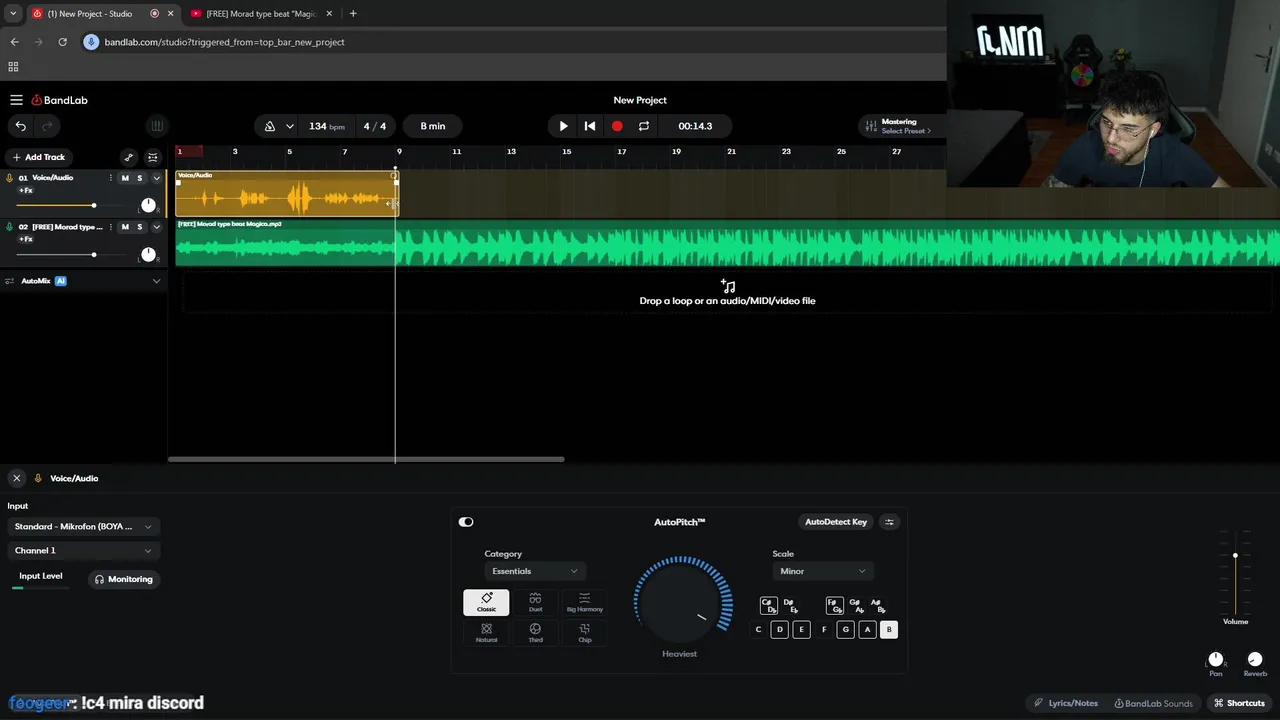Click the AutoPitch Heaviest strength knob

pyautogui.click(x=680, y=602)
